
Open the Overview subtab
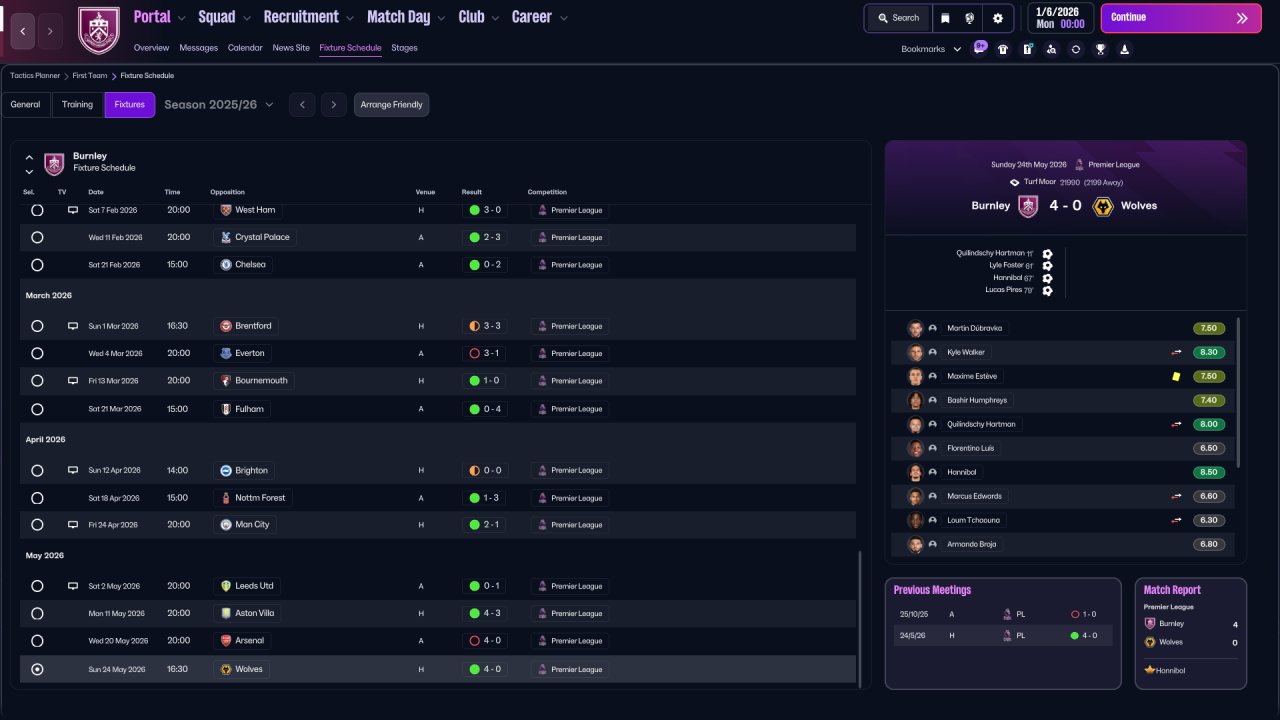pyautogui.click(x=151, y=48)
